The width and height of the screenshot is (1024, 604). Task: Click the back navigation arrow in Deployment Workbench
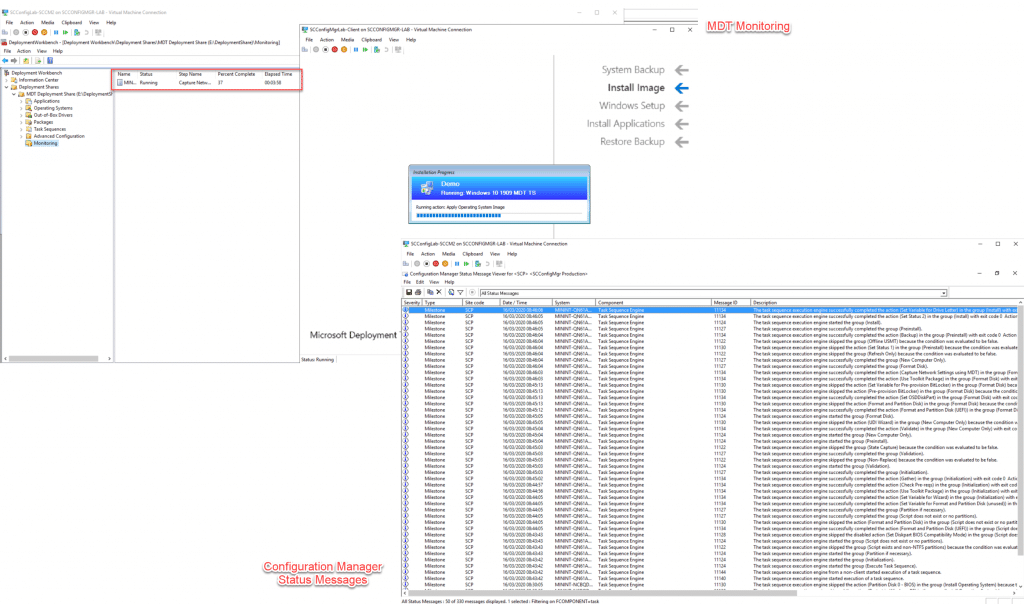point(5,61)
